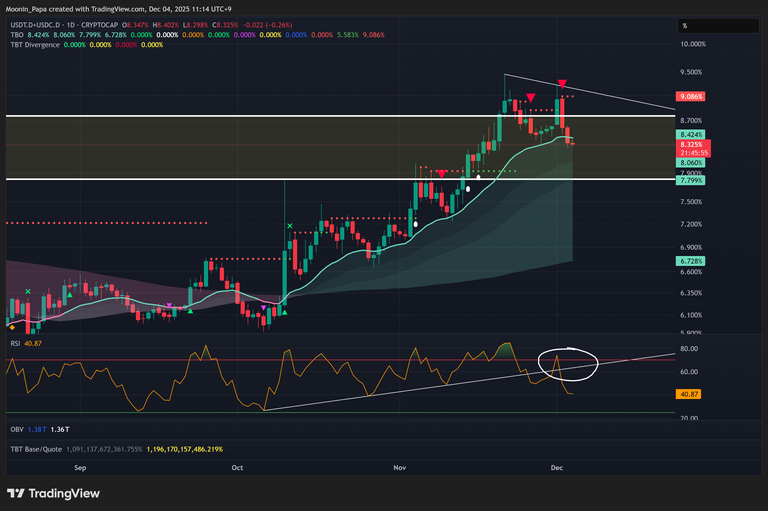
Task: Select the TBO indicator legend
Action: (x=15, y=34)
